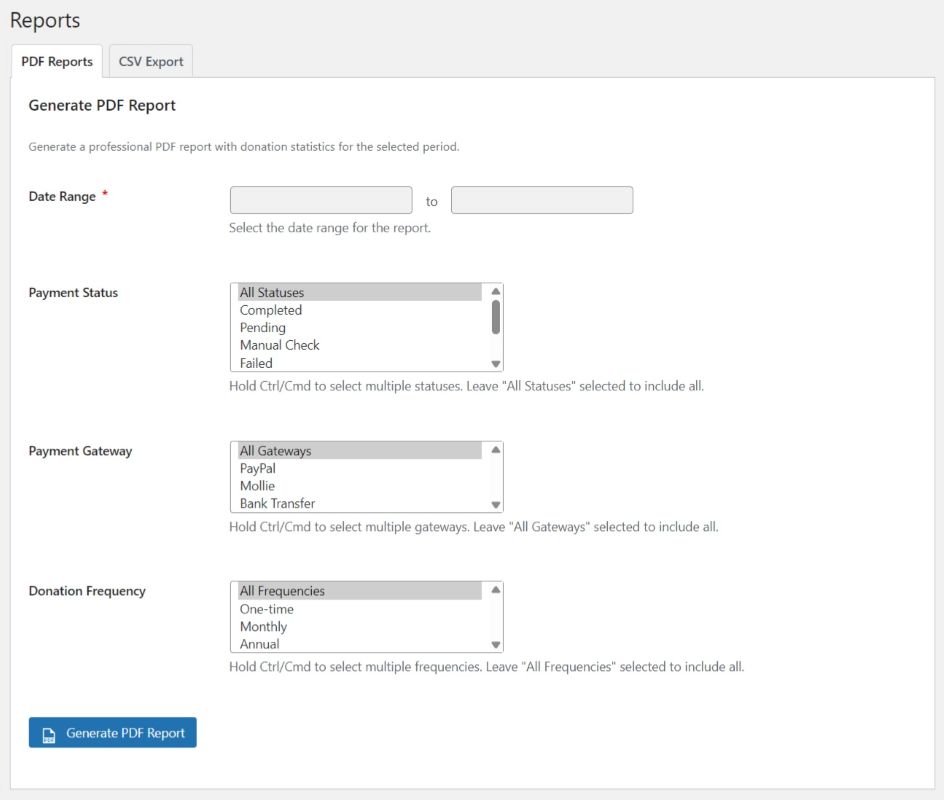Choose the Failed payment status
Image resolution: width=944 pixels, height=800 pixels.
coord(256,363)
